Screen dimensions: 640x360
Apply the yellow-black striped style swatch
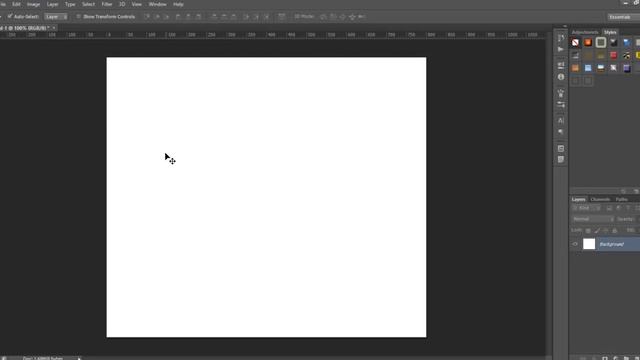point(627,55)
